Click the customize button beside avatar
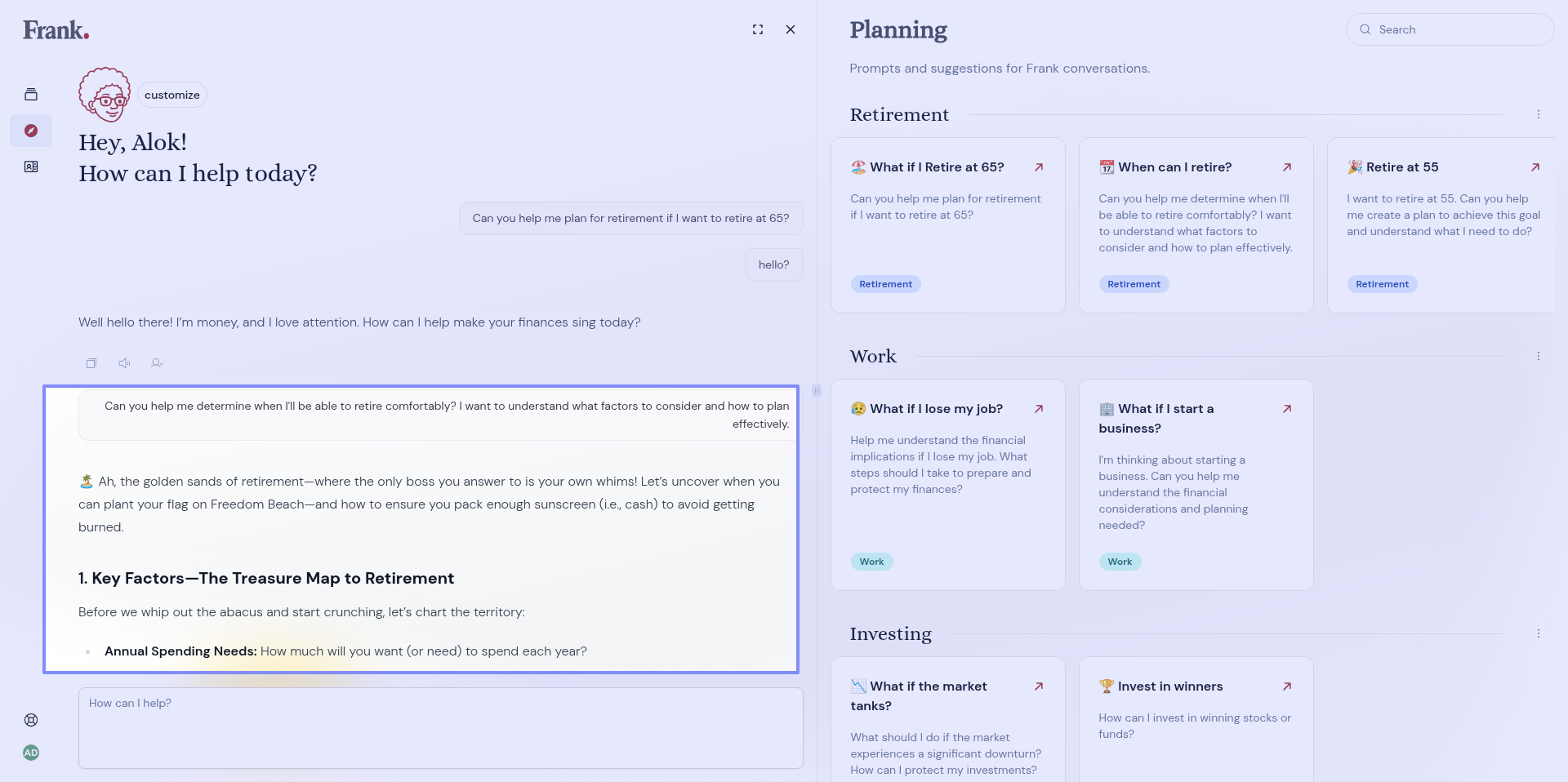1568x782 pixels. point(171,95)
